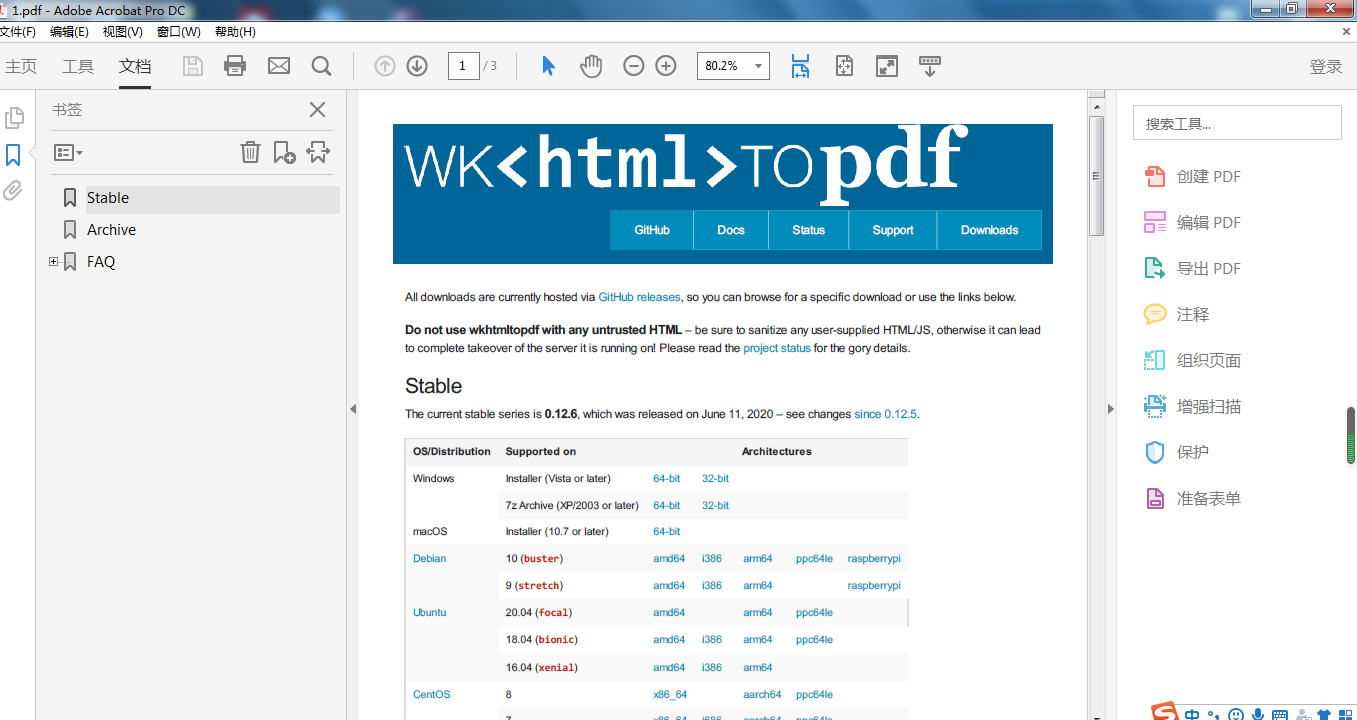
Task: Open the 编辑 PDF tool
Action: 1192,223
